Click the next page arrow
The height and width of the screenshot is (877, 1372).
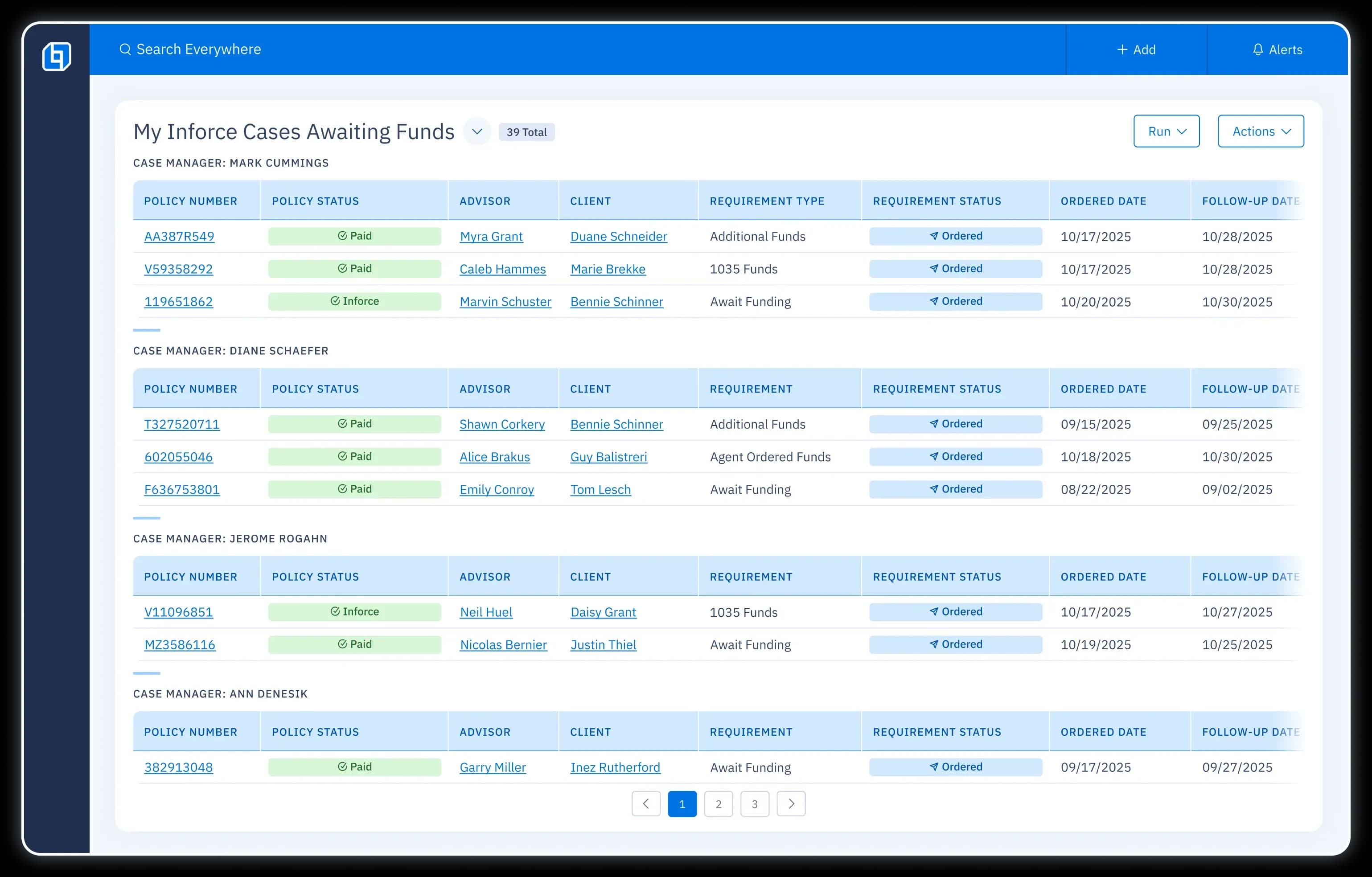click(x=791, y=804)
